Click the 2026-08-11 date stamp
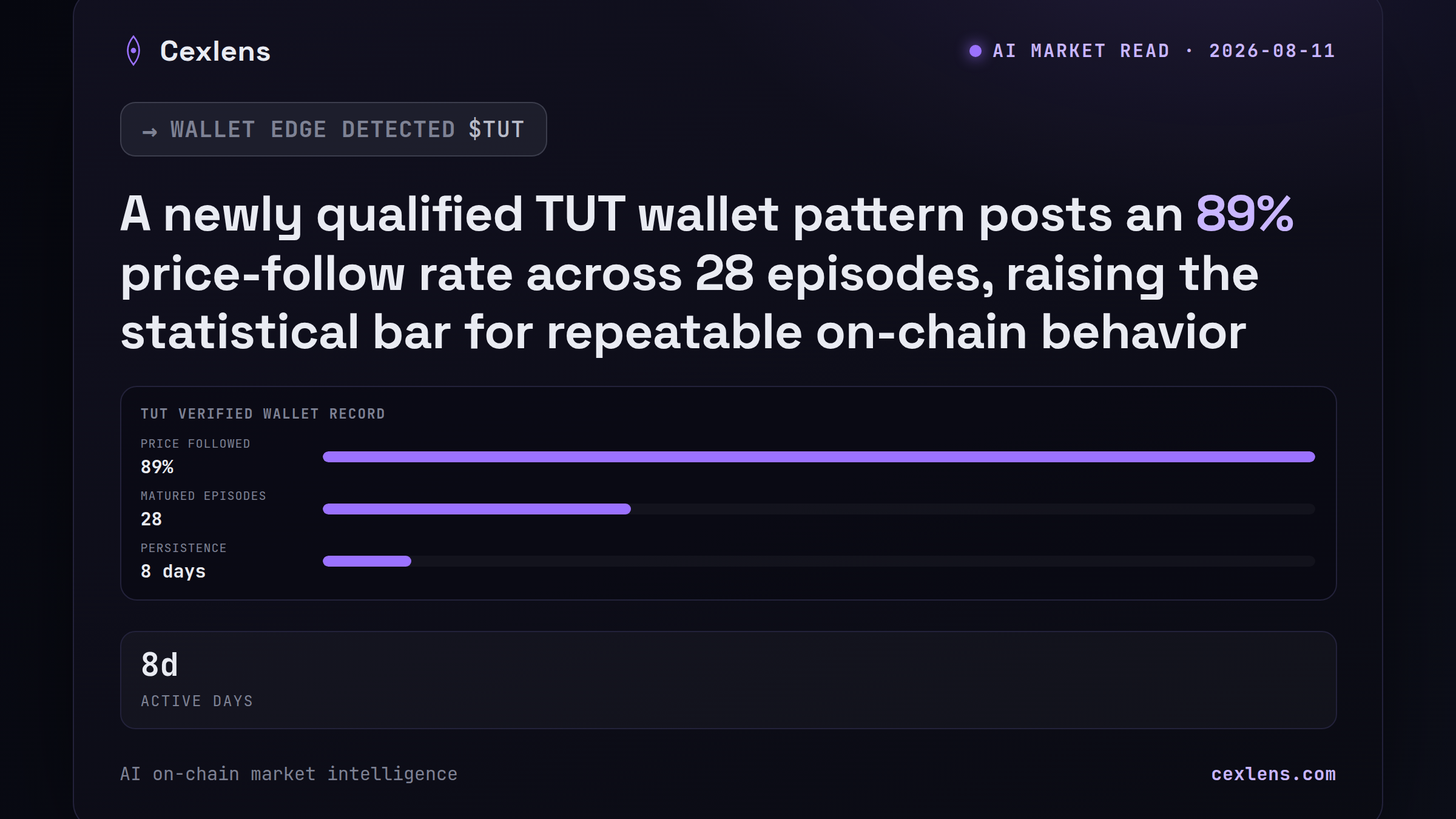Viewport: 1456px width, 819px height. [1272, 51]
